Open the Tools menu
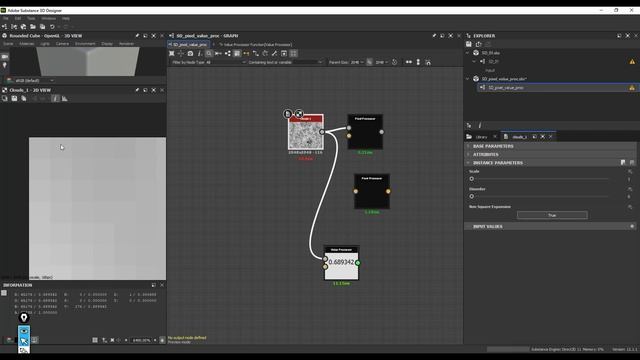This screenshot has height=360, width=640. (x=31, y=18)
